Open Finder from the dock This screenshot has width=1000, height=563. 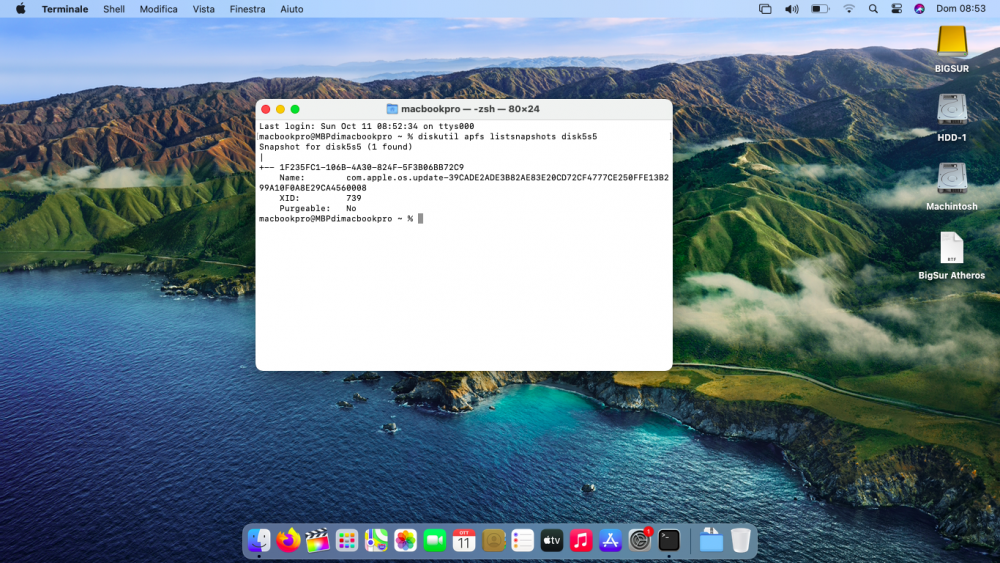[259, 541]
